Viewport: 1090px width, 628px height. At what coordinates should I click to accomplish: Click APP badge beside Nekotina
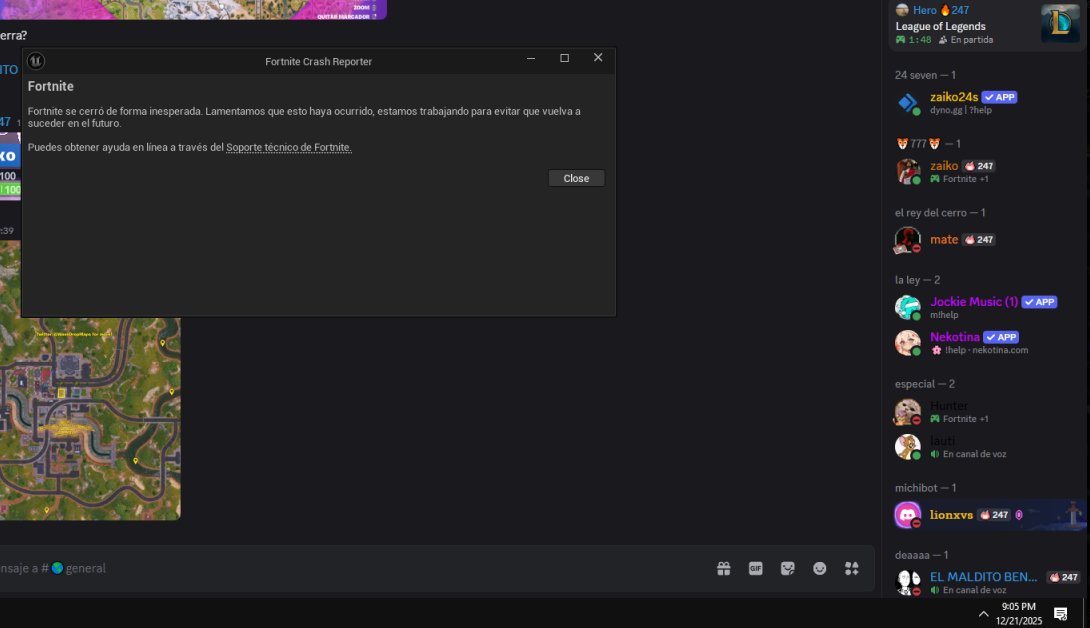[x=1001, y=337]
